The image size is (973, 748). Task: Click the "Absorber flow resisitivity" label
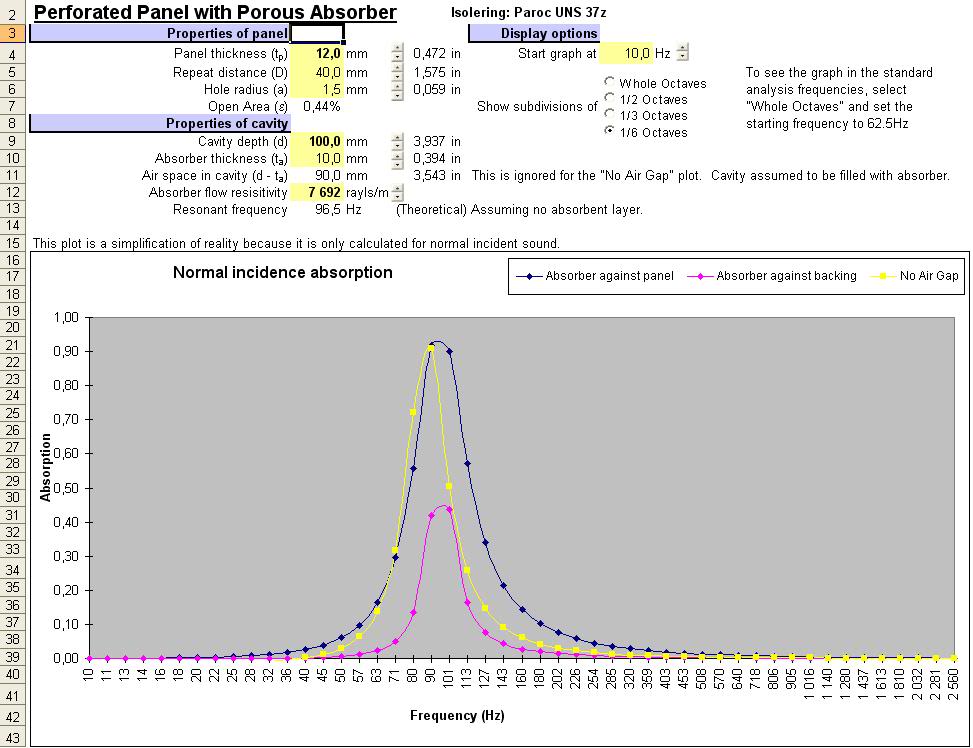coord(218,192)
